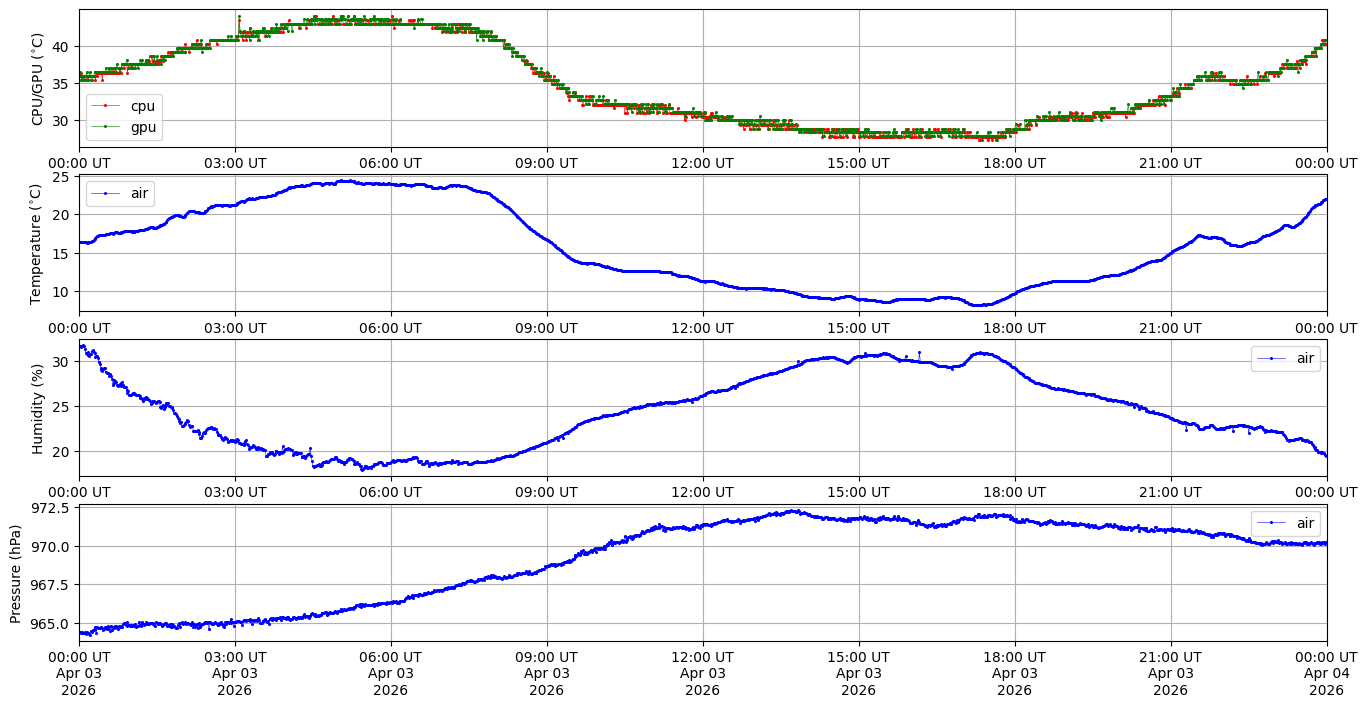Image resolution: width=1367 pixels, height=707 pixels.
Task: Click the 40 tick on the CPU/GPU axis
Action: 59,46
